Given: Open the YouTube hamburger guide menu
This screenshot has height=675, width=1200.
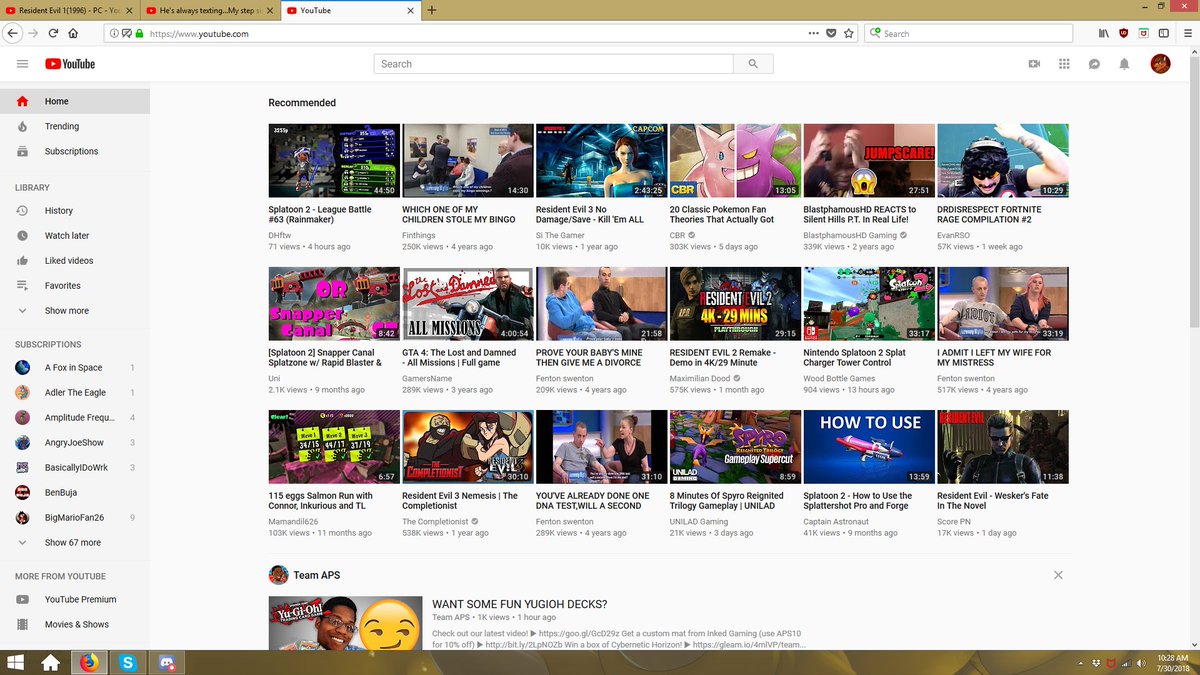Looking at the screenshot, I should tap(23, 64).
